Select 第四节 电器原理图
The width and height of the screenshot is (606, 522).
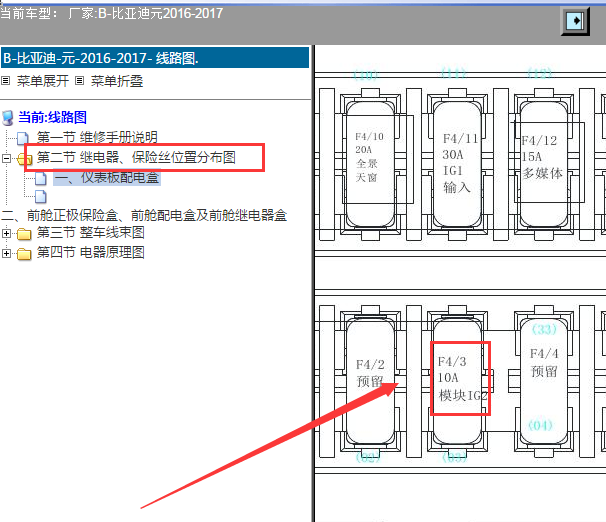(90, 253)
